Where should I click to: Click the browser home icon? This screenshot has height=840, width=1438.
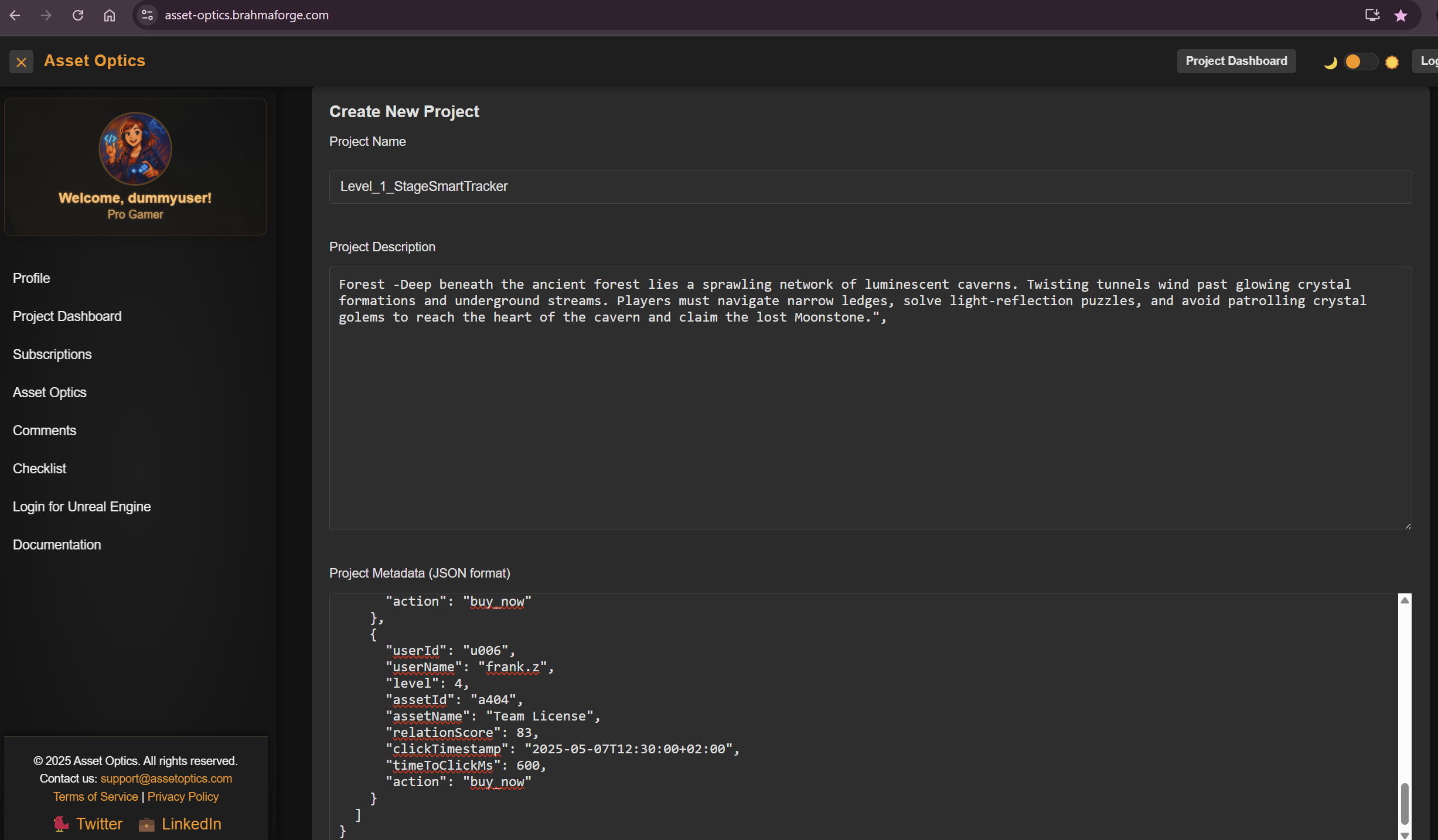click(109, 15)
